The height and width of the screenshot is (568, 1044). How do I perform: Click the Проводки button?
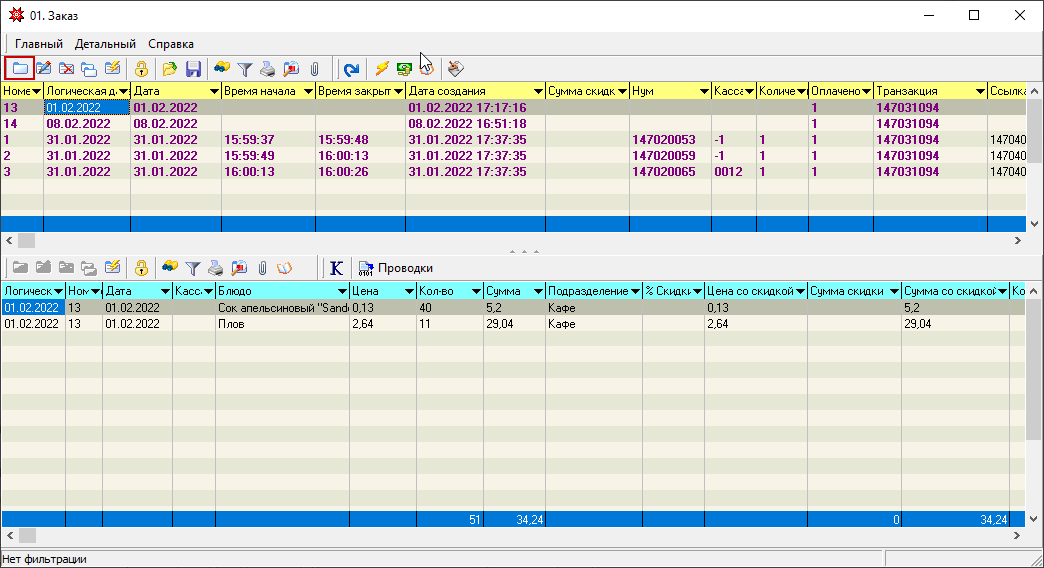tap(404, 268)
